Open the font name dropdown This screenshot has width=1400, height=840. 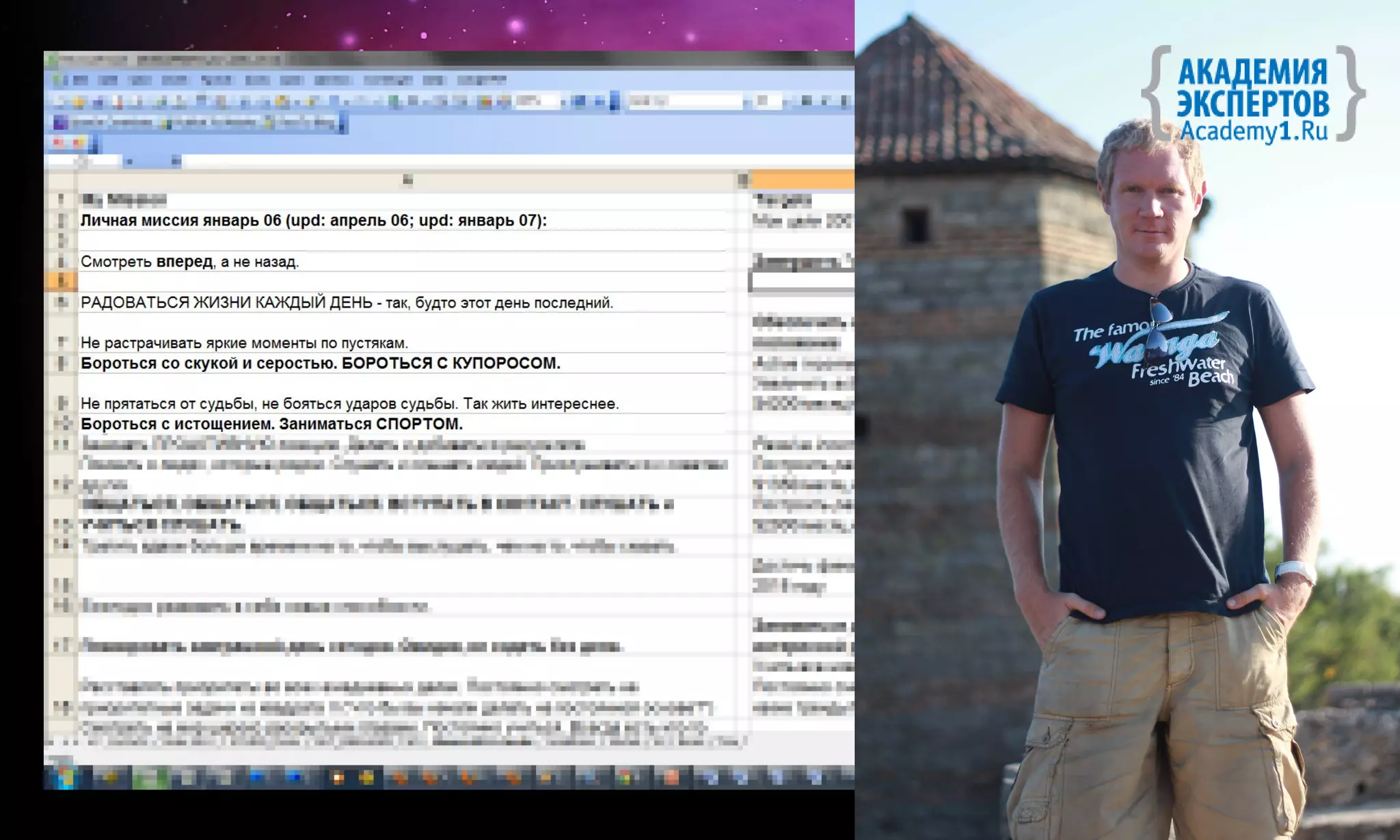tap(746, 102)
